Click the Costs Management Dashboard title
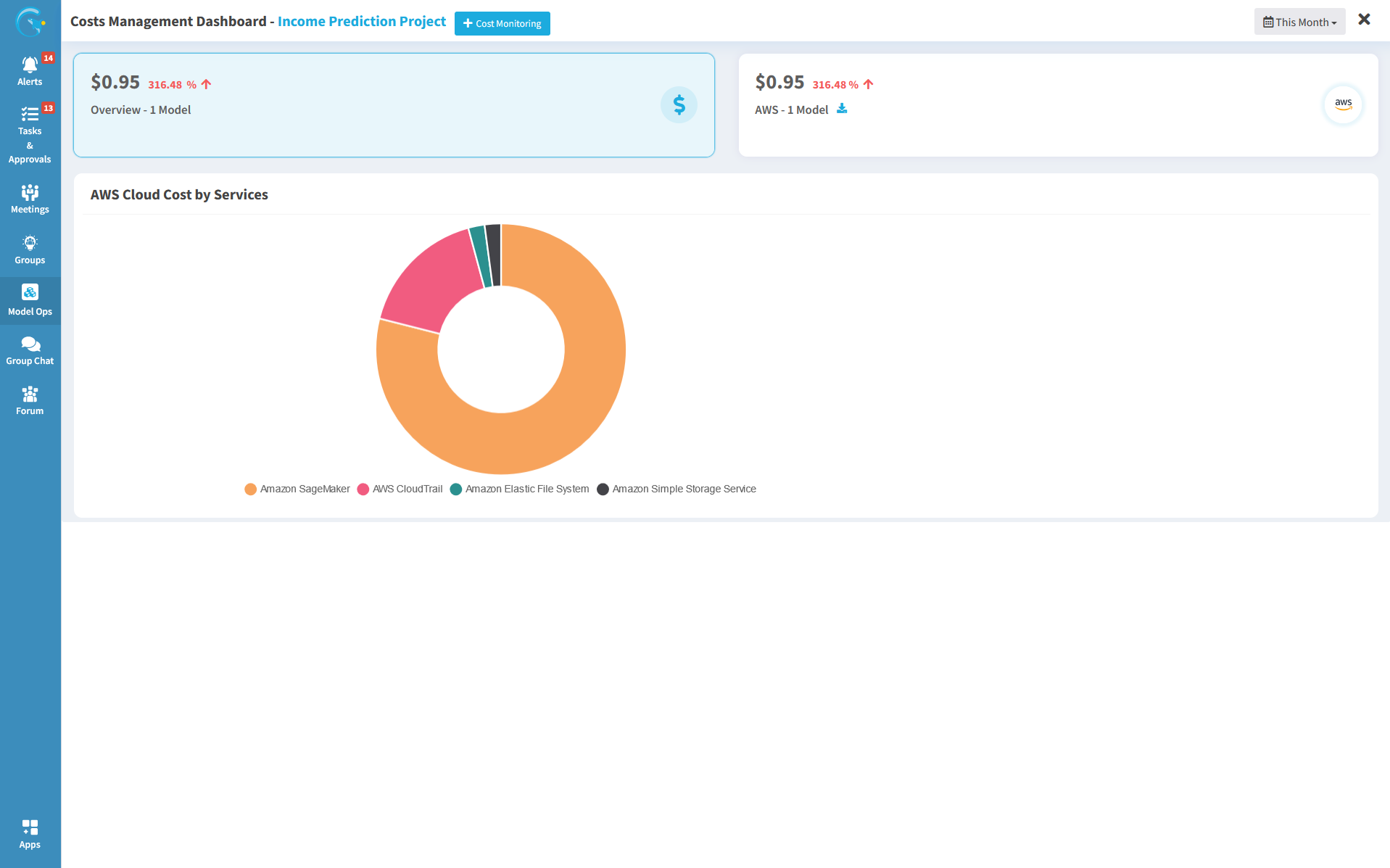This screenshot has height=868, width=1390. point(168,21)
